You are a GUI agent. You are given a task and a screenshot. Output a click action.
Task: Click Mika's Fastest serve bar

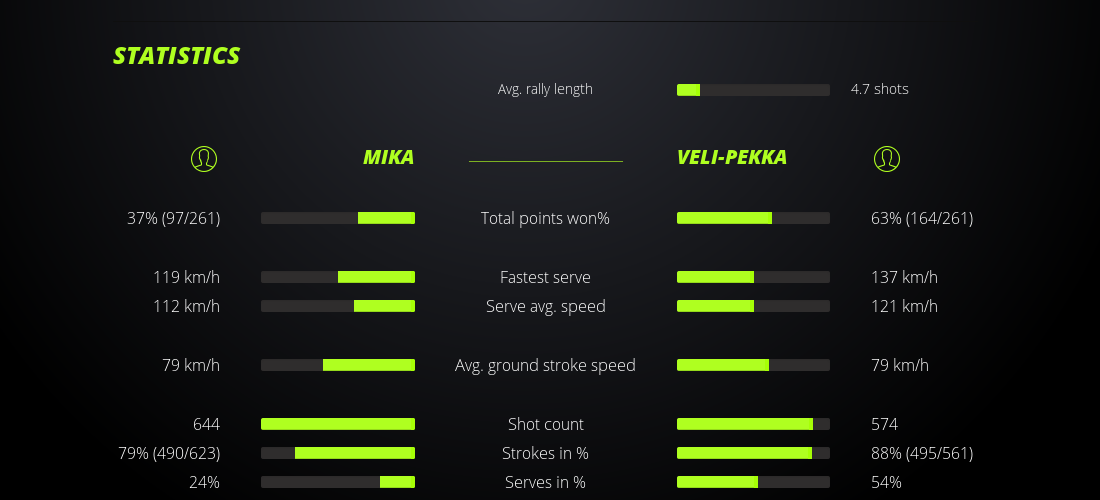338,277
